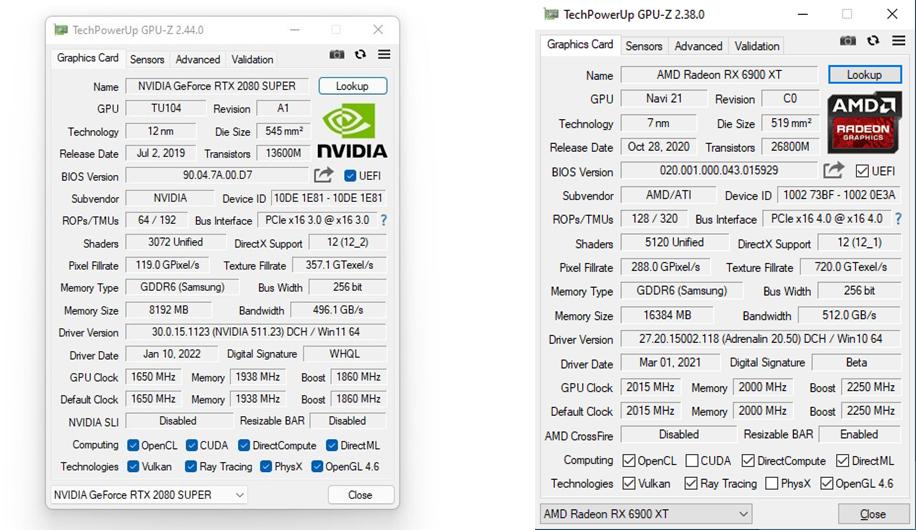Open the NVIDIA GeForce RTX 2080 SUPER dropdown
The image size is (916, 530).
point(149,495)
